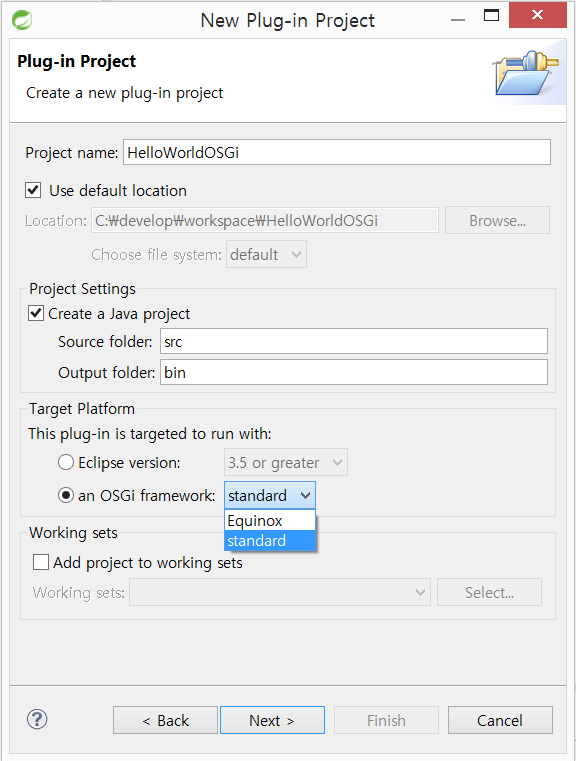
Task: Click the Source folder input field
Action: point(354,341)
